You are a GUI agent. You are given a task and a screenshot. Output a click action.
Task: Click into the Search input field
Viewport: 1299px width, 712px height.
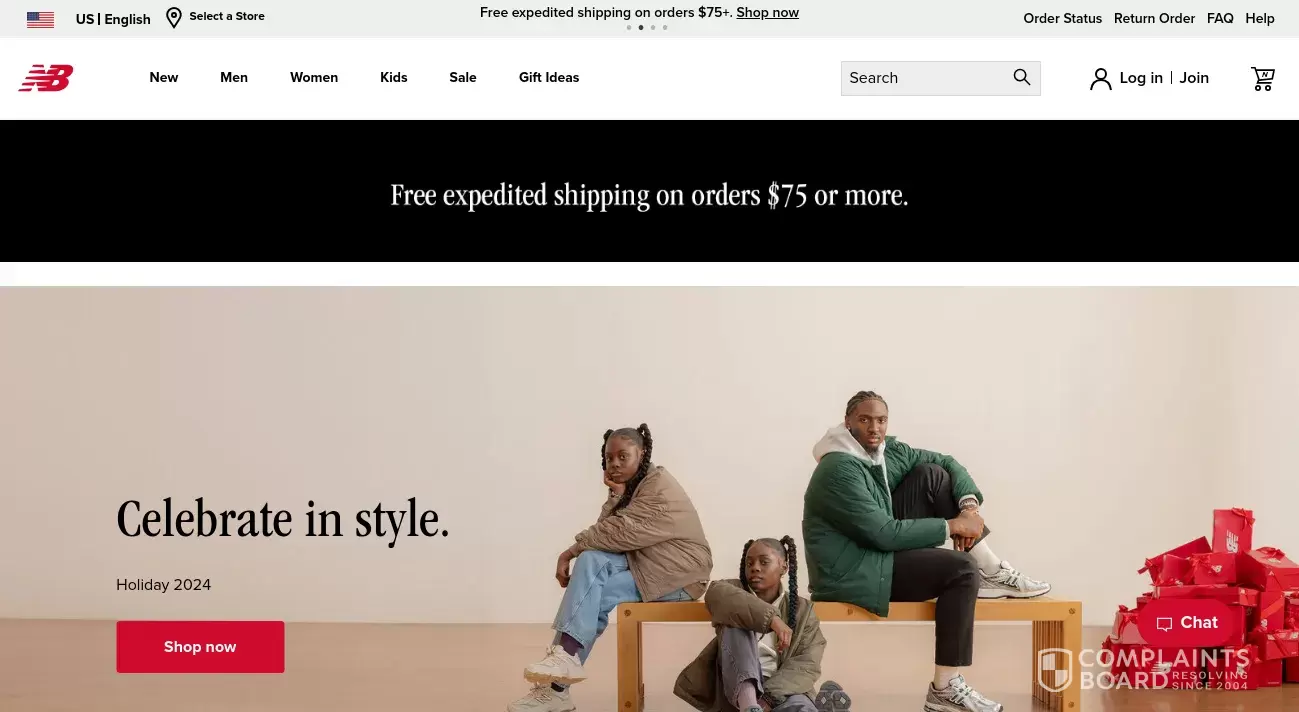coord(925,78)
